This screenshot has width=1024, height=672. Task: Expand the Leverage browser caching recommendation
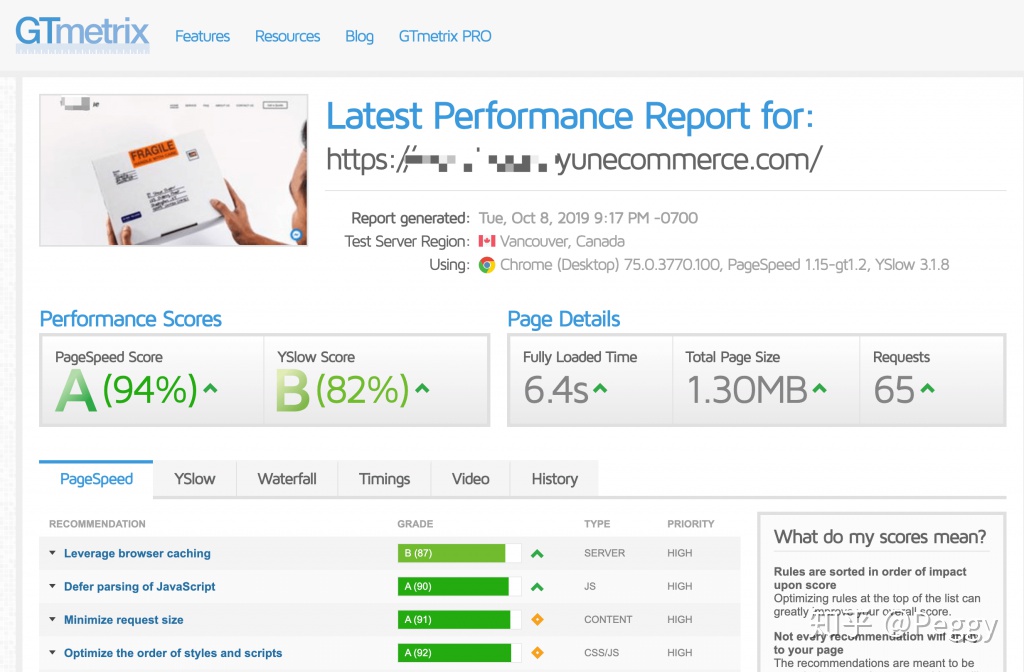click(x=137, y=553)
